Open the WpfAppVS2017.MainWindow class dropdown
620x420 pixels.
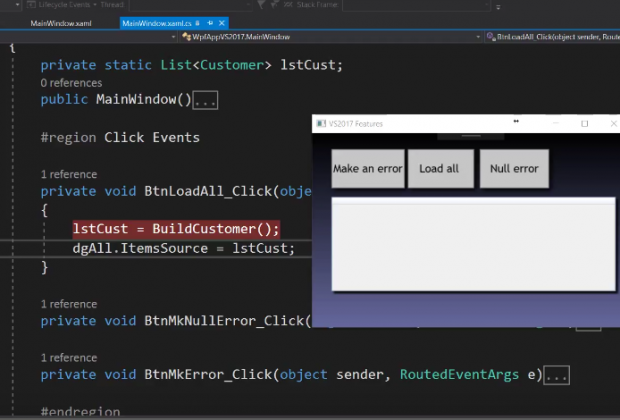[x=300, y=36]
